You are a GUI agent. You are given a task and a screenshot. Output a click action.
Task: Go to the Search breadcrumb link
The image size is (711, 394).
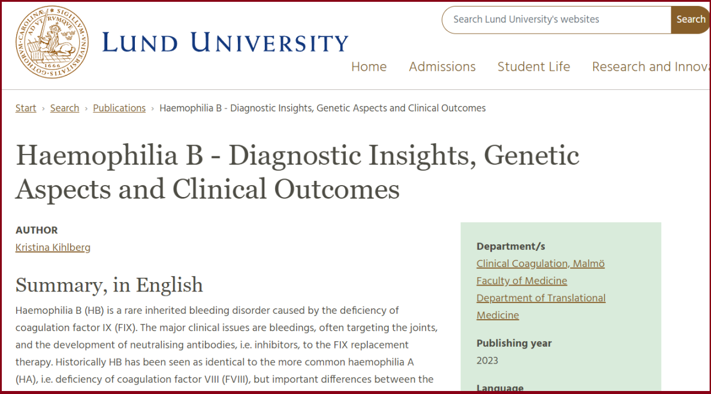coord(64,108)
